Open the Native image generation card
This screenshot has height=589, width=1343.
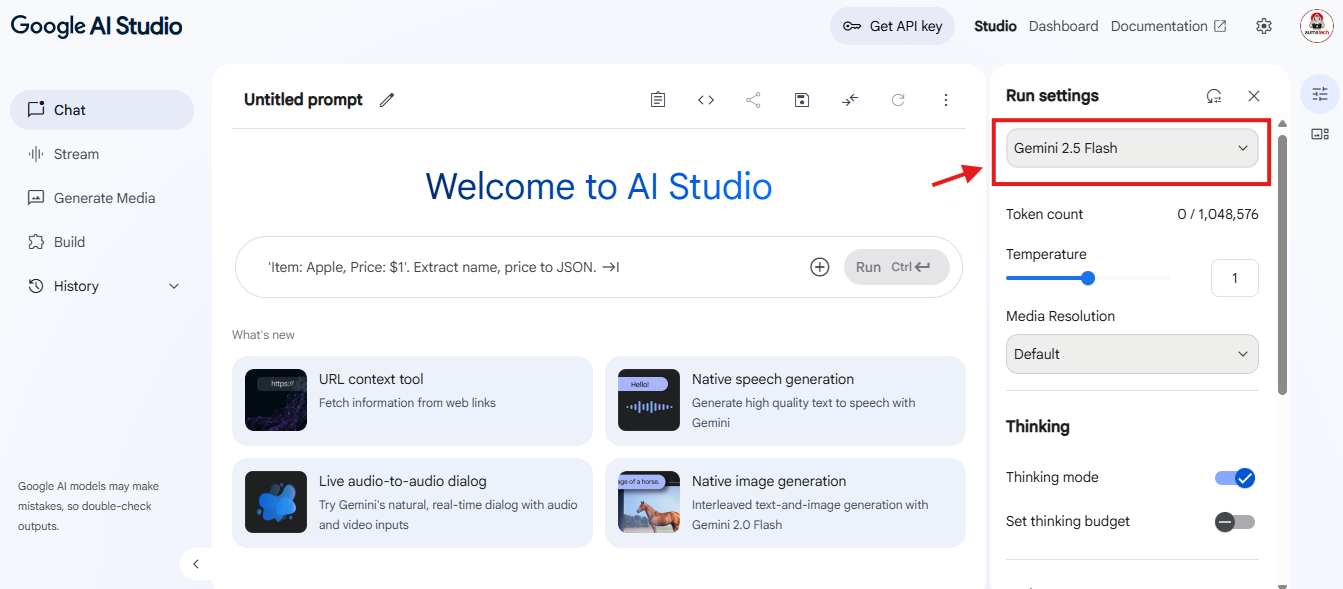[x=785, y=502]
